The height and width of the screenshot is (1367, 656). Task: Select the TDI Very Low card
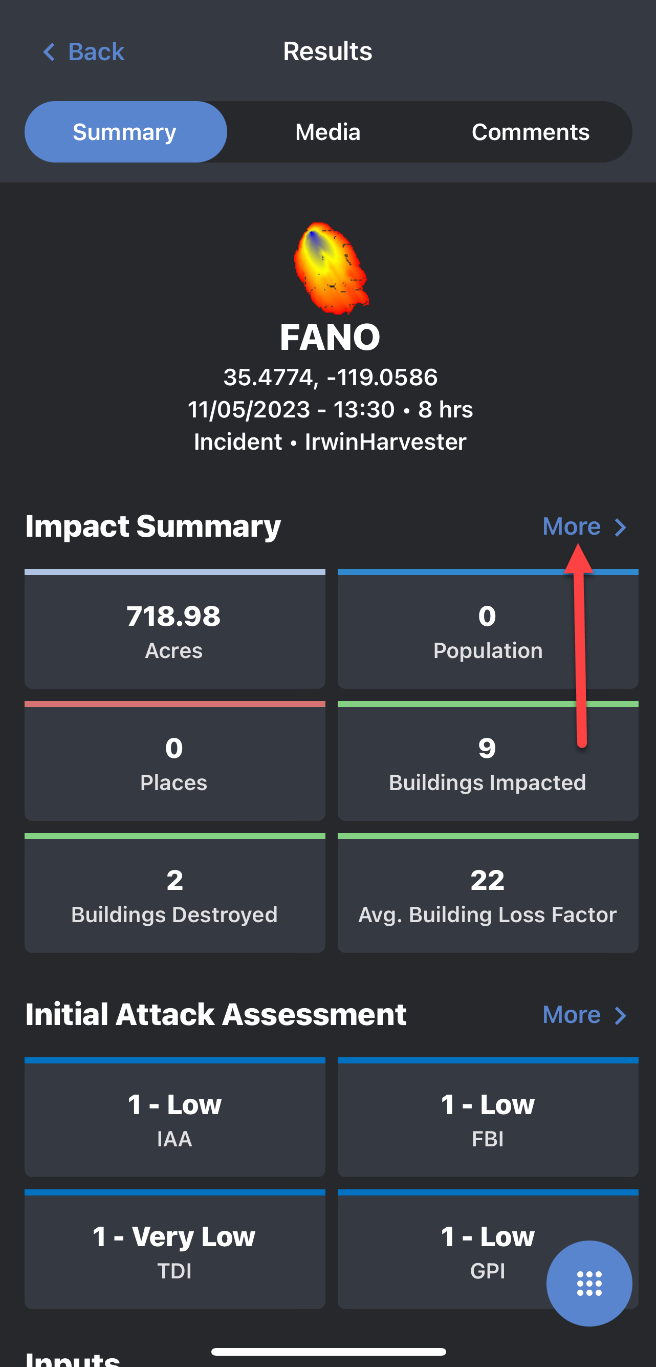175,1250
